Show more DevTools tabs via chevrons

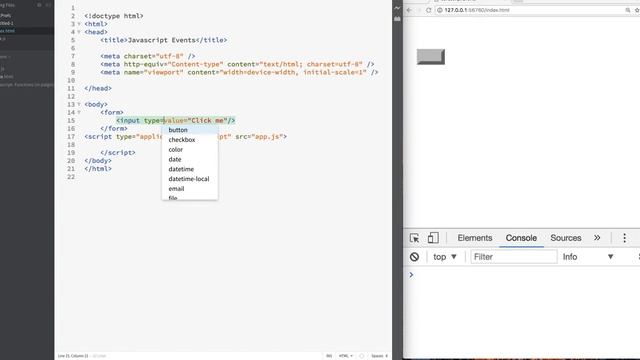click(597, 238)
